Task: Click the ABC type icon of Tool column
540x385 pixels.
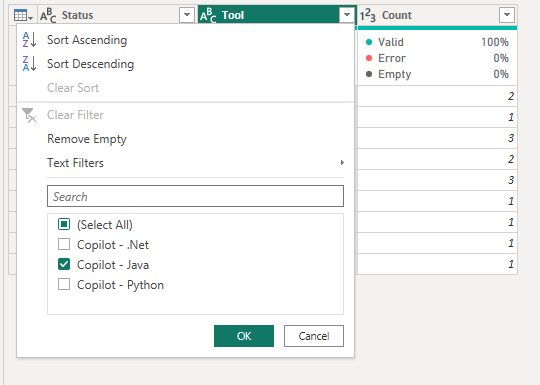Action: 208,15
